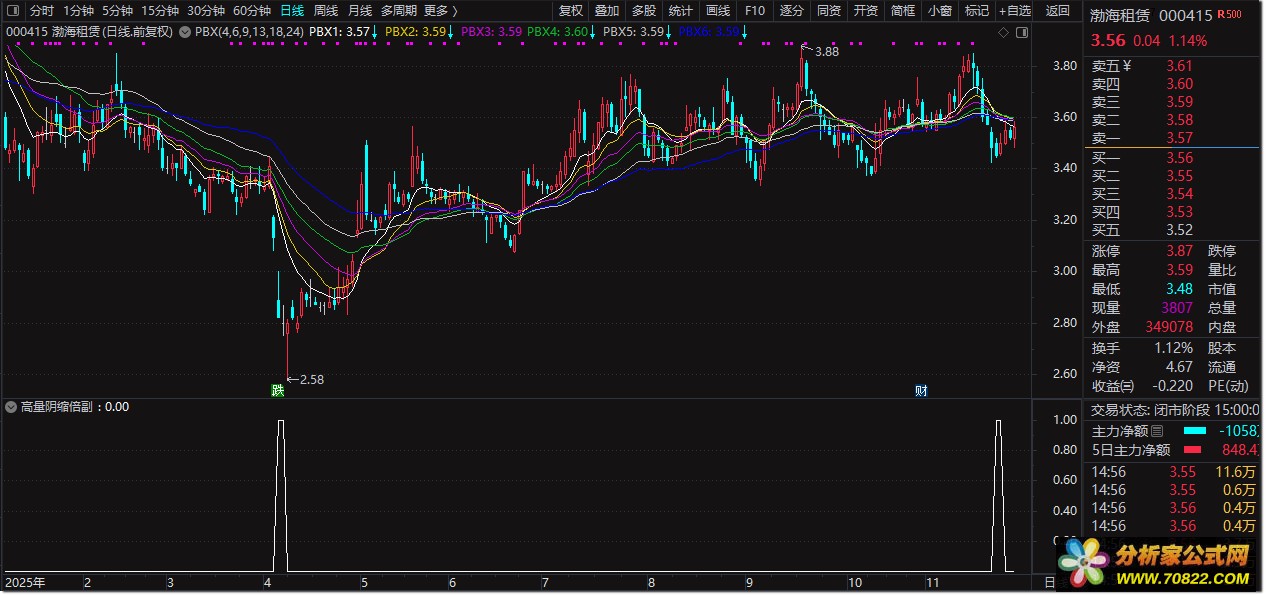Click the 日 label at timeline end

tap(1048, 582)
